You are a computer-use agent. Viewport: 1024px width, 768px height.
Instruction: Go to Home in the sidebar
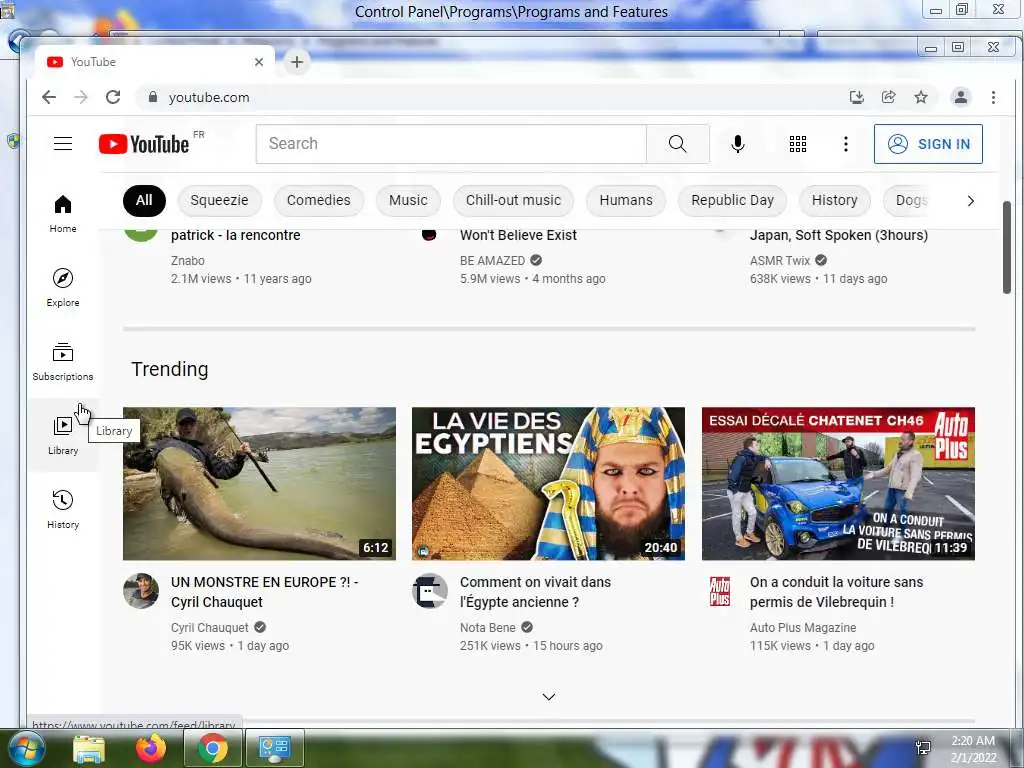click(63, 214)
